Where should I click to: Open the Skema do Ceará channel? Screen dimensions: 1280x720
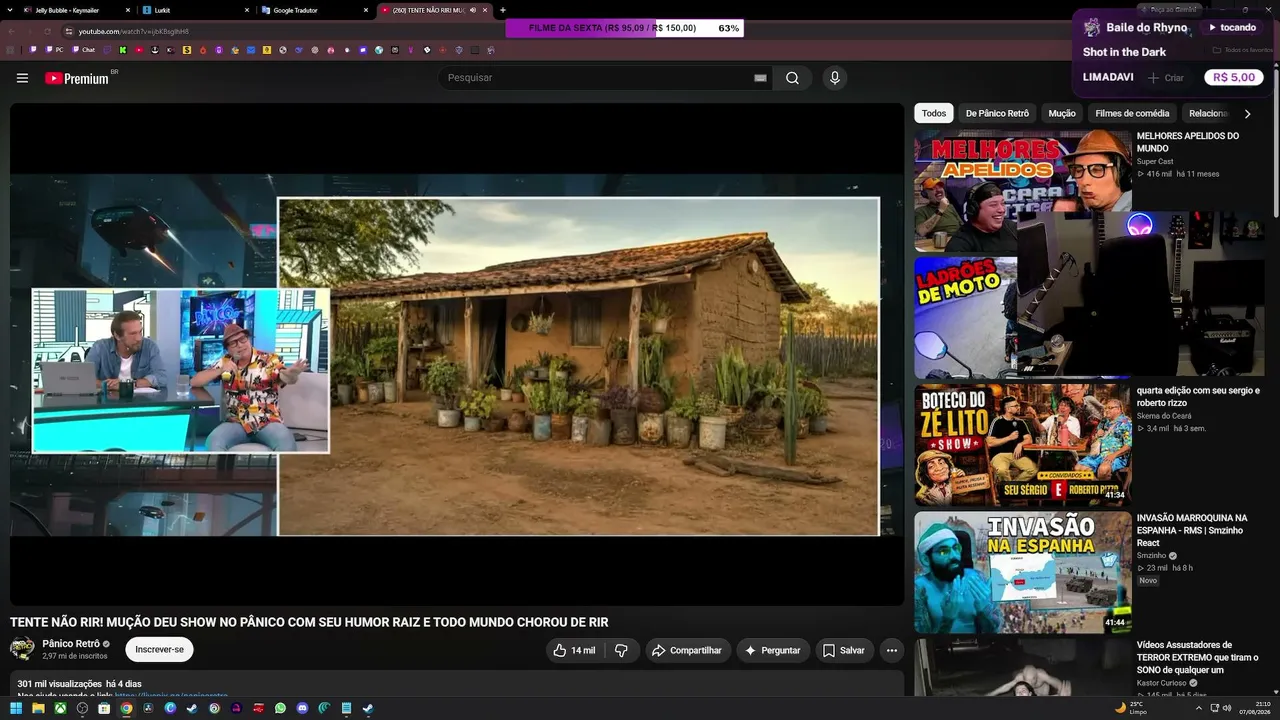1165,416
